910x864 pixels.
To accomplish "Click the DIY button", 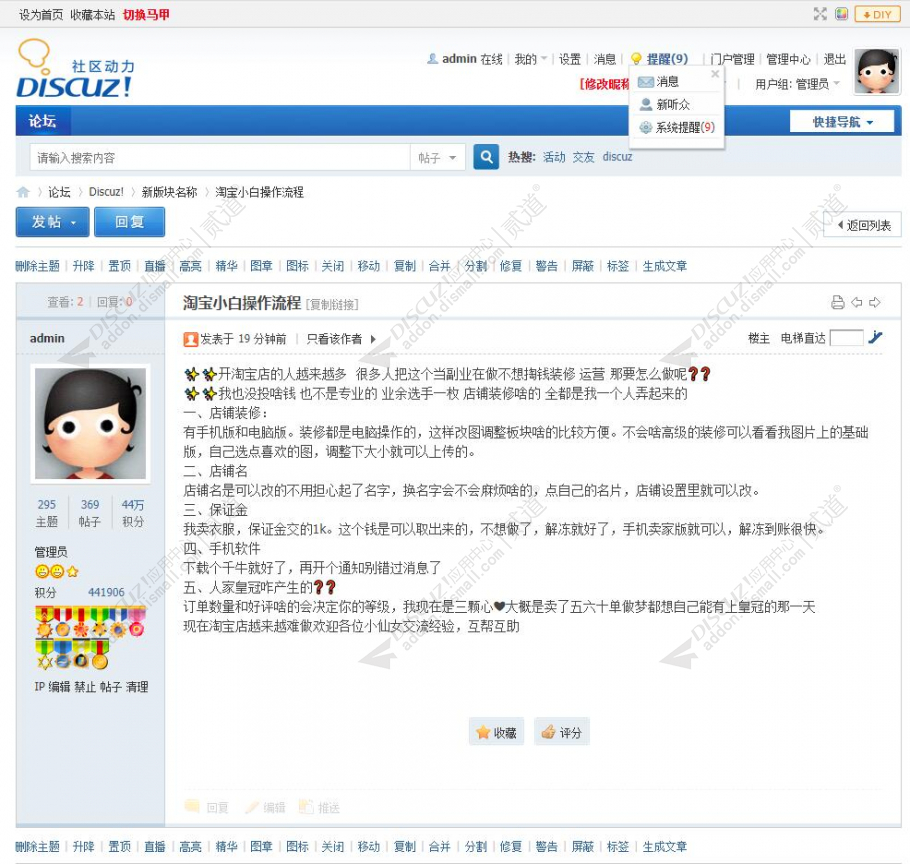I will [877, 14].
